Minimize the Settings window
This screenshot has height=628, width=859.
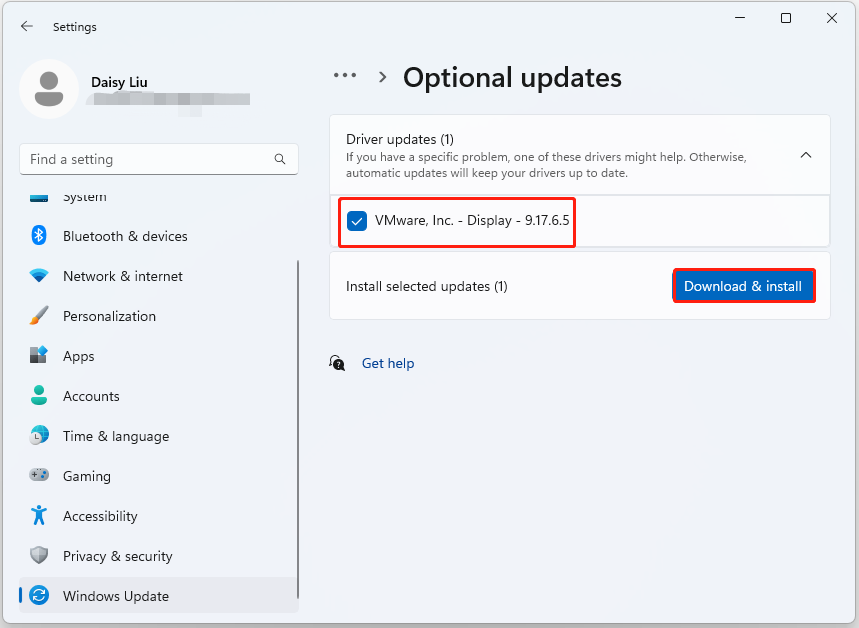click(x=740, y=18)
